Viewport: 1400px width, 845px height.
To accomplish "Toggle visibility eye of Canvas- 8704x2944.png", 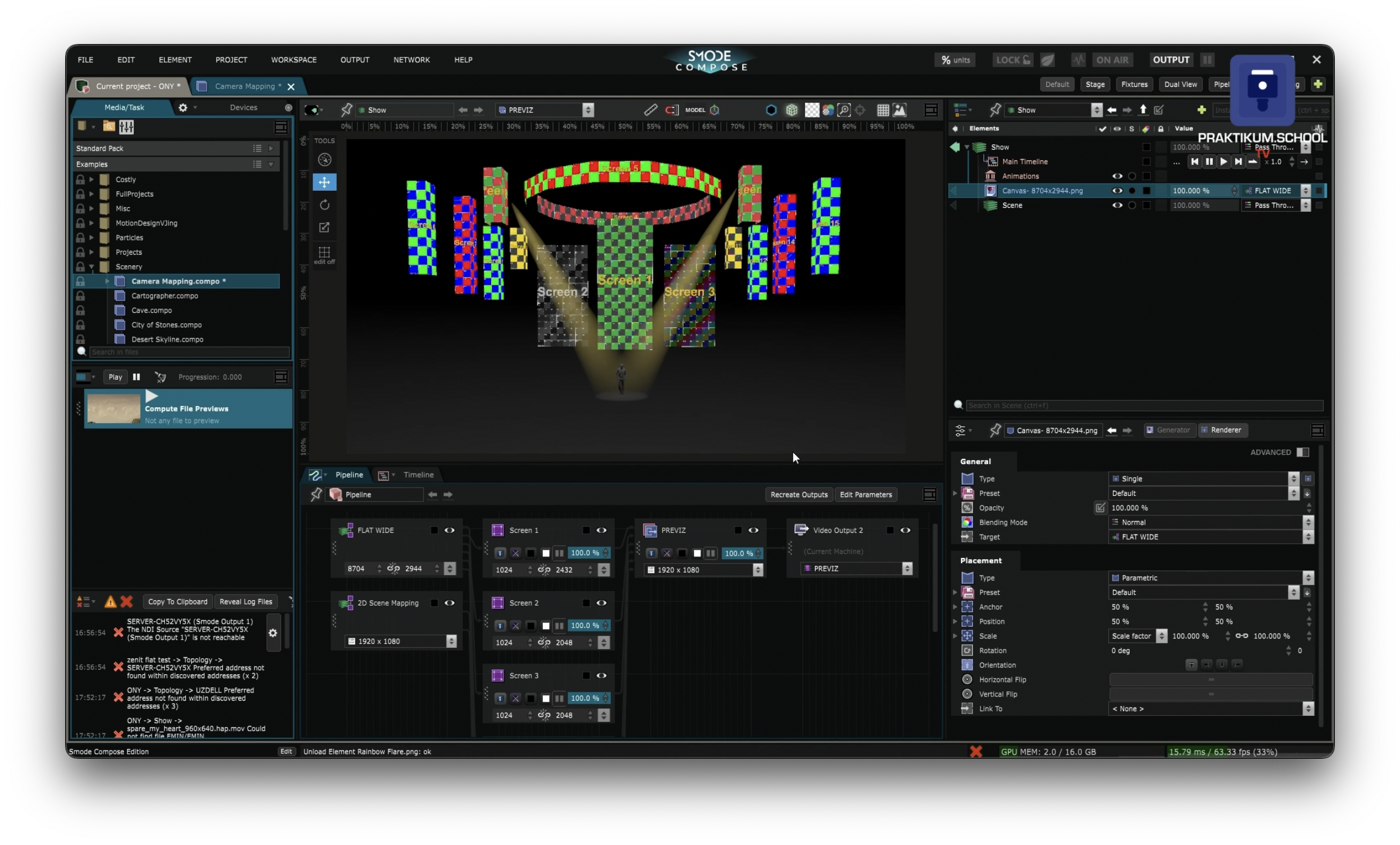I will [1117, 191].
